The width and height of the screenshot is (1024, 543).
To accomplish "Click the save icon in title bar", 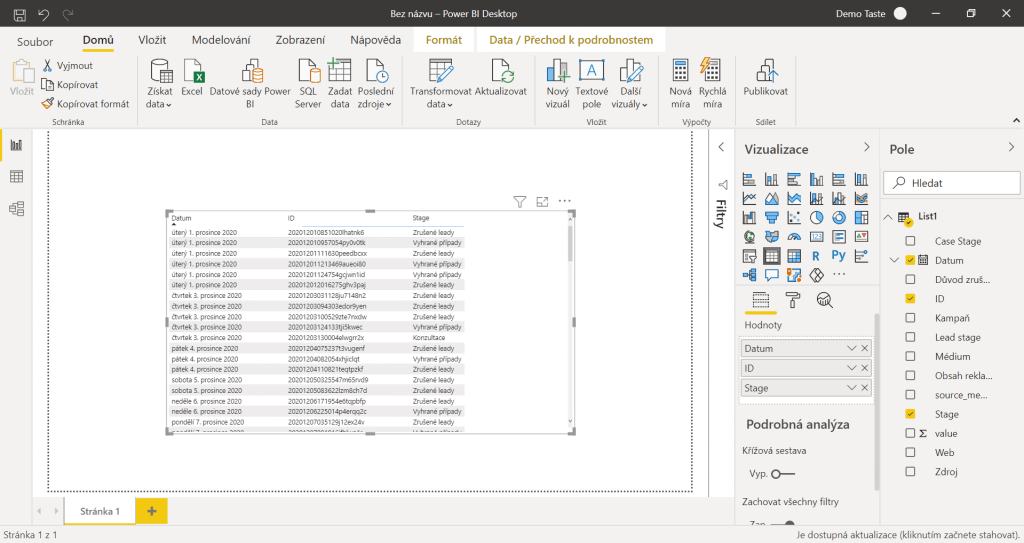I will pos(19,15).
